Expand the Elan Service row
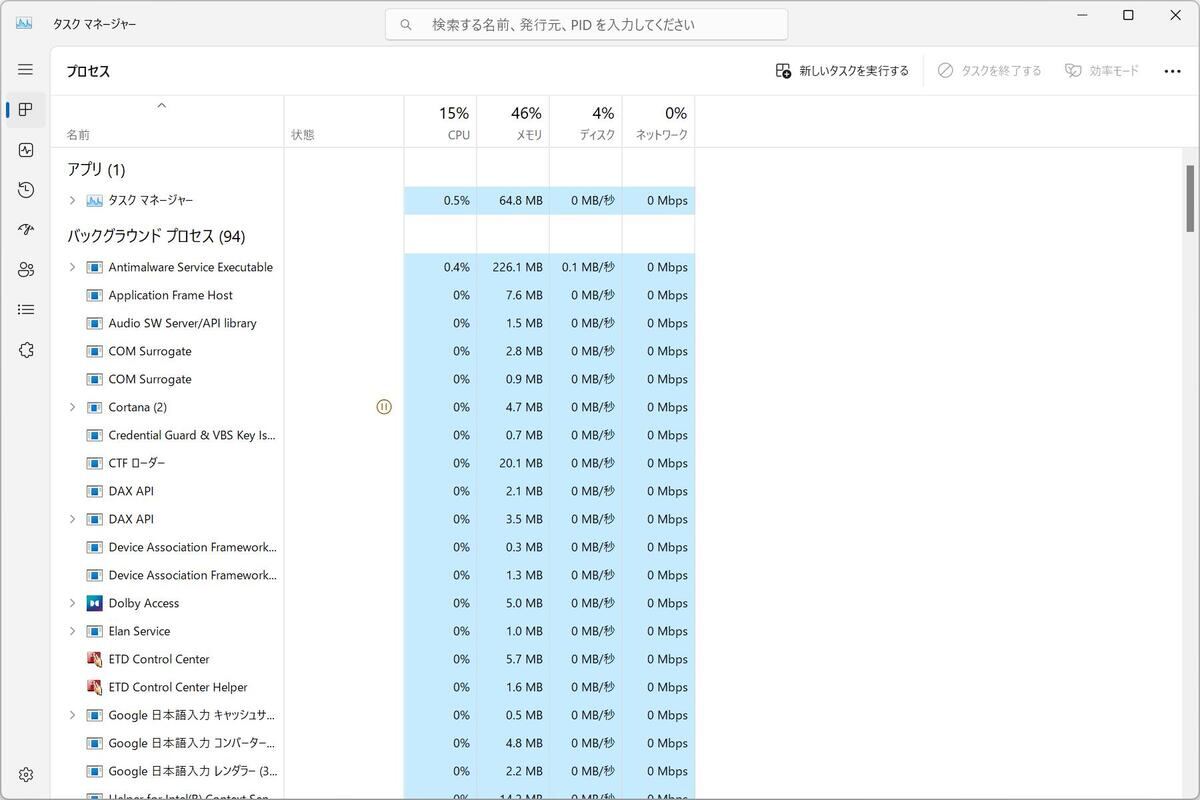The height and width of the screenshot is (800, 1200). pyautogui.click(x=72, y=631)
